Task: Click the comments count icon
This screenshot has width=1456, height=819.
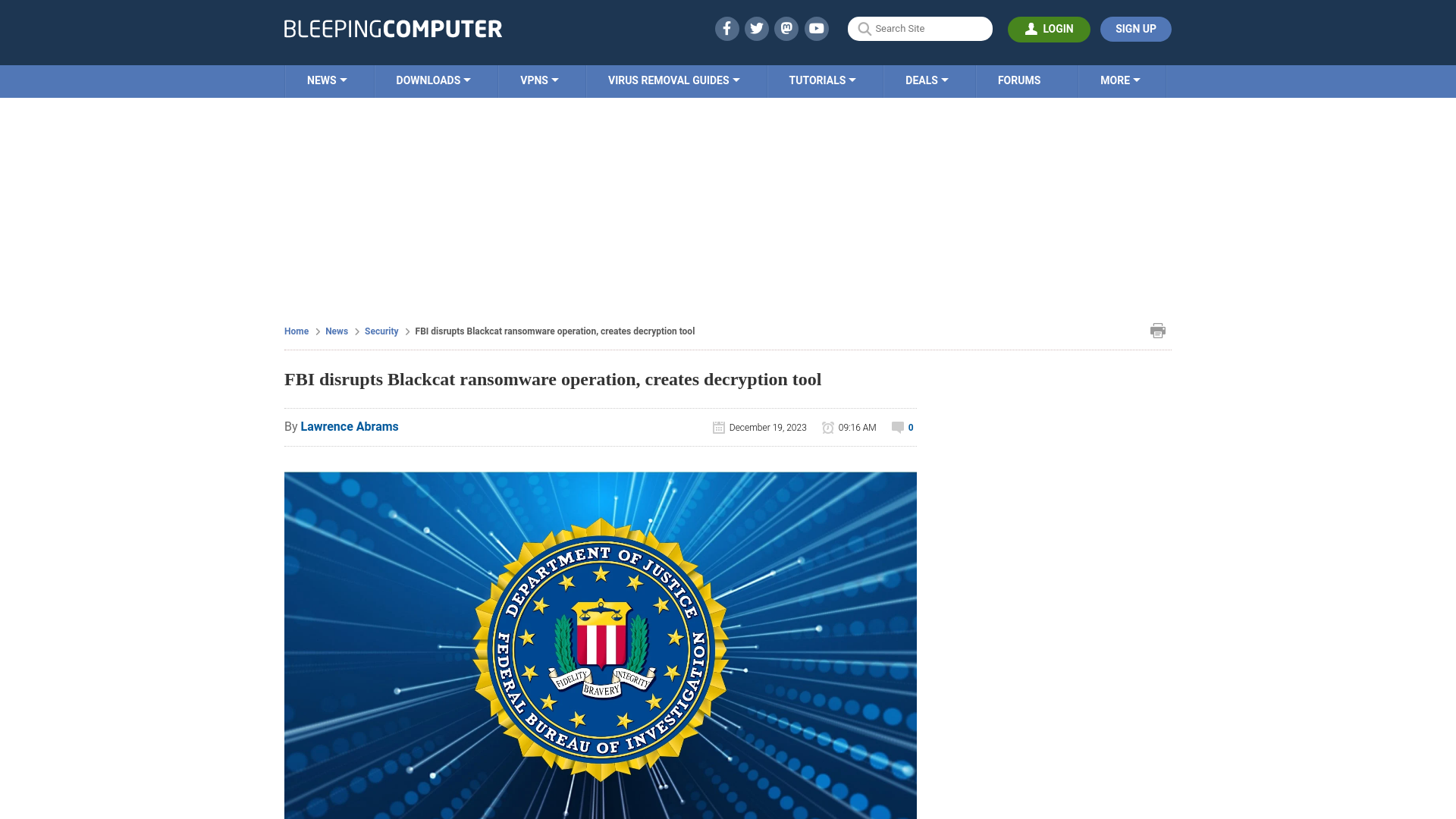Action: point(897,427)
